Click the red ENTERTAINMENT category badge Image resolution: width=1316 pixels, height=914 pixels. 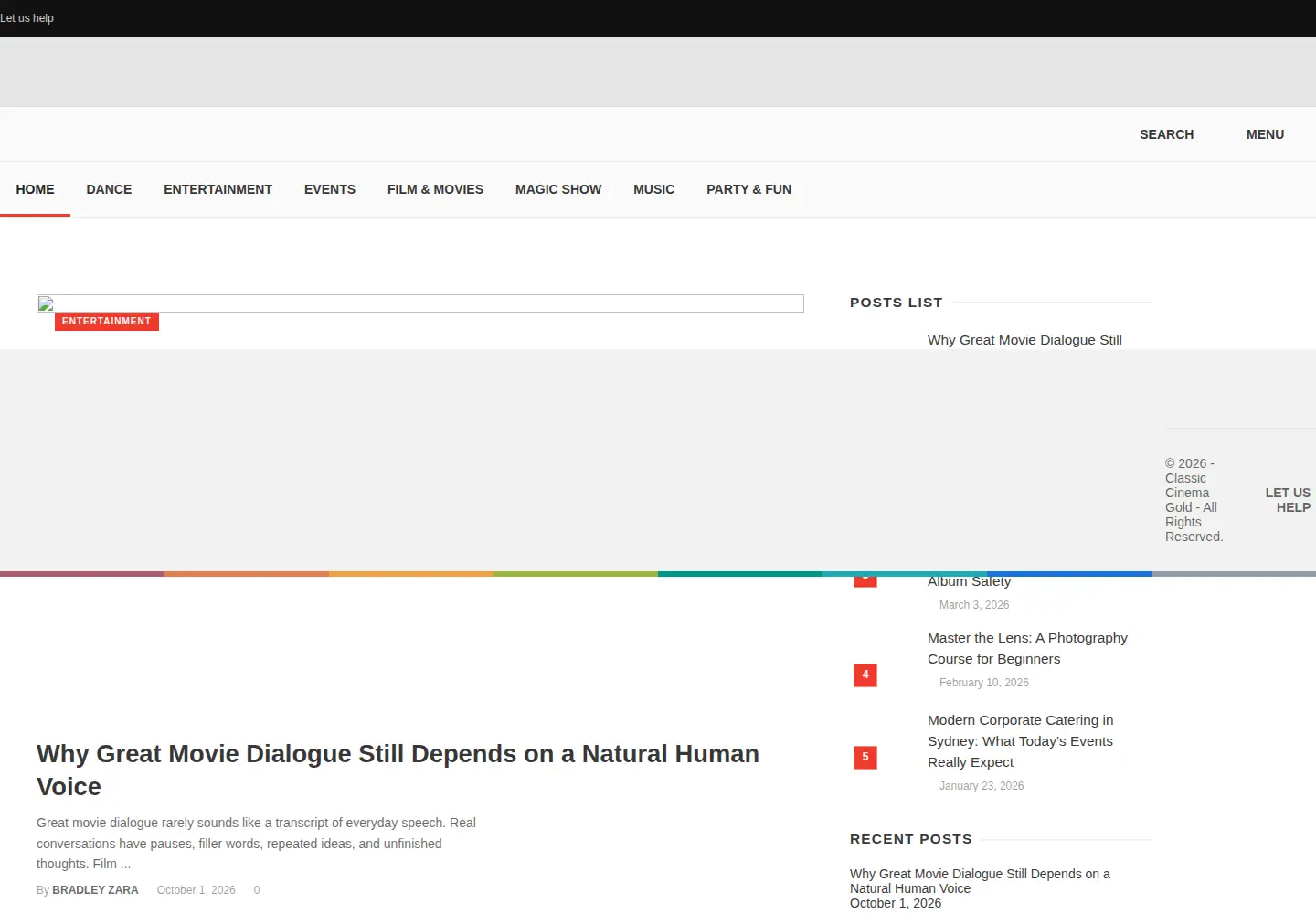(x=107, y=322)
